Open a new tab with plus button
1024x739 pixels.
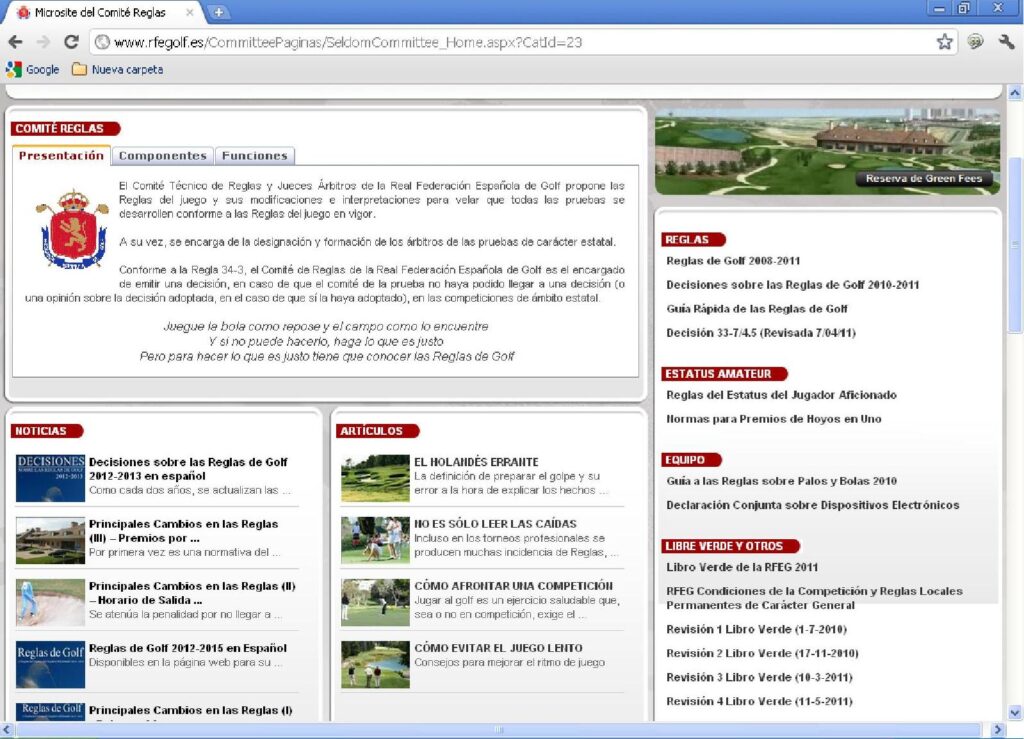point(218,12)
